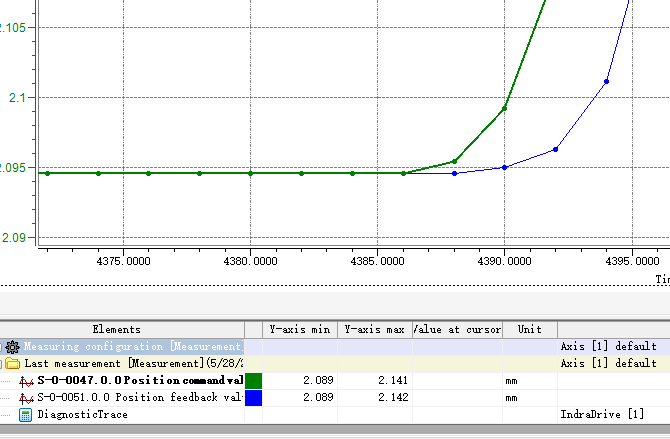Click the Elements column header
The width and height of the screenshot is (670, 439).
tap(117, 329)
